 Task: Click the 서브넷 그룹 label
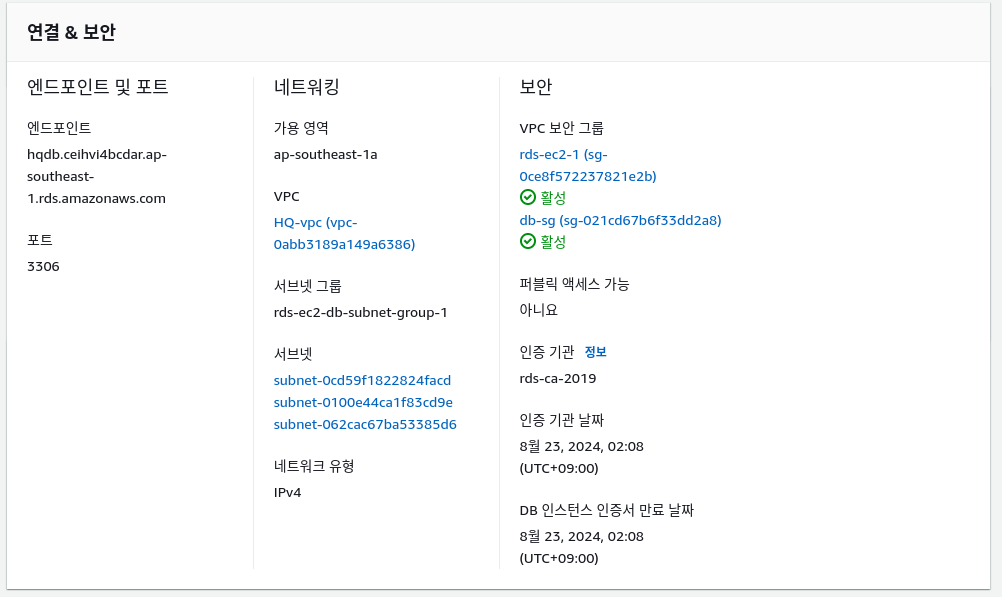click(x=307, y=286)
